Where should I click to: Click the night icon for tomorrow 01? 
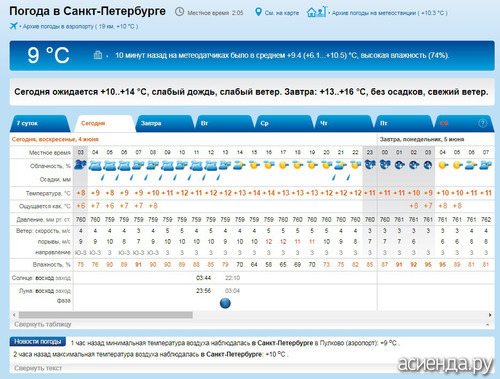(399, 165)
